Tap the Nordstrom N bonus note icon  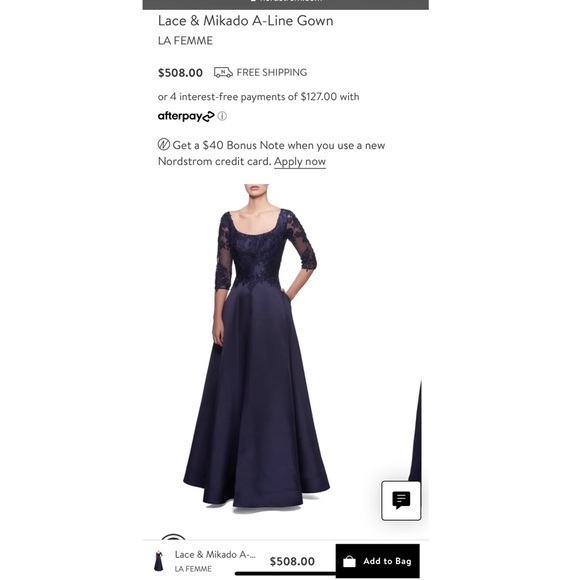(163, 145)
